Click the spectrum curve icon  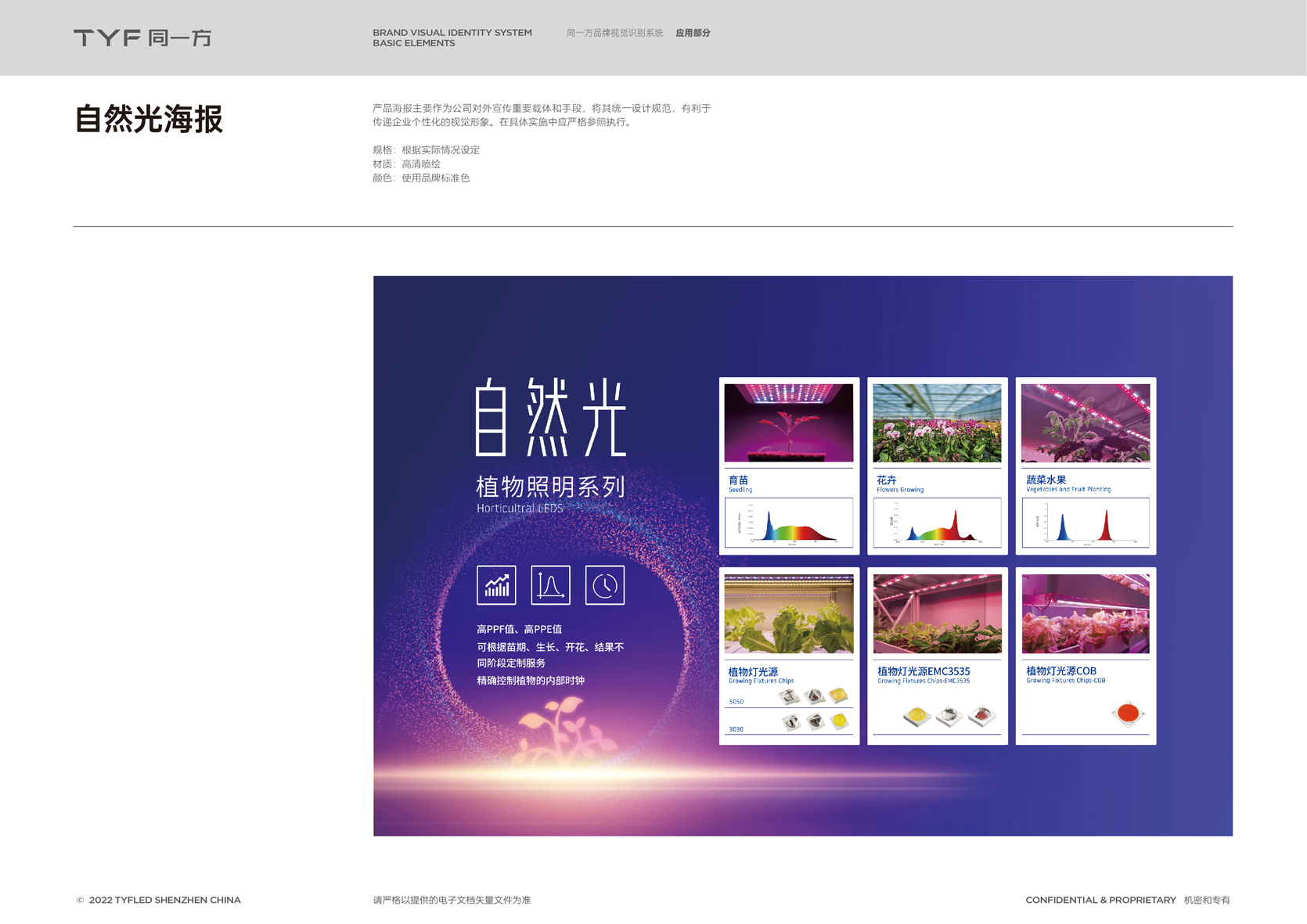(x=550, y=585)
